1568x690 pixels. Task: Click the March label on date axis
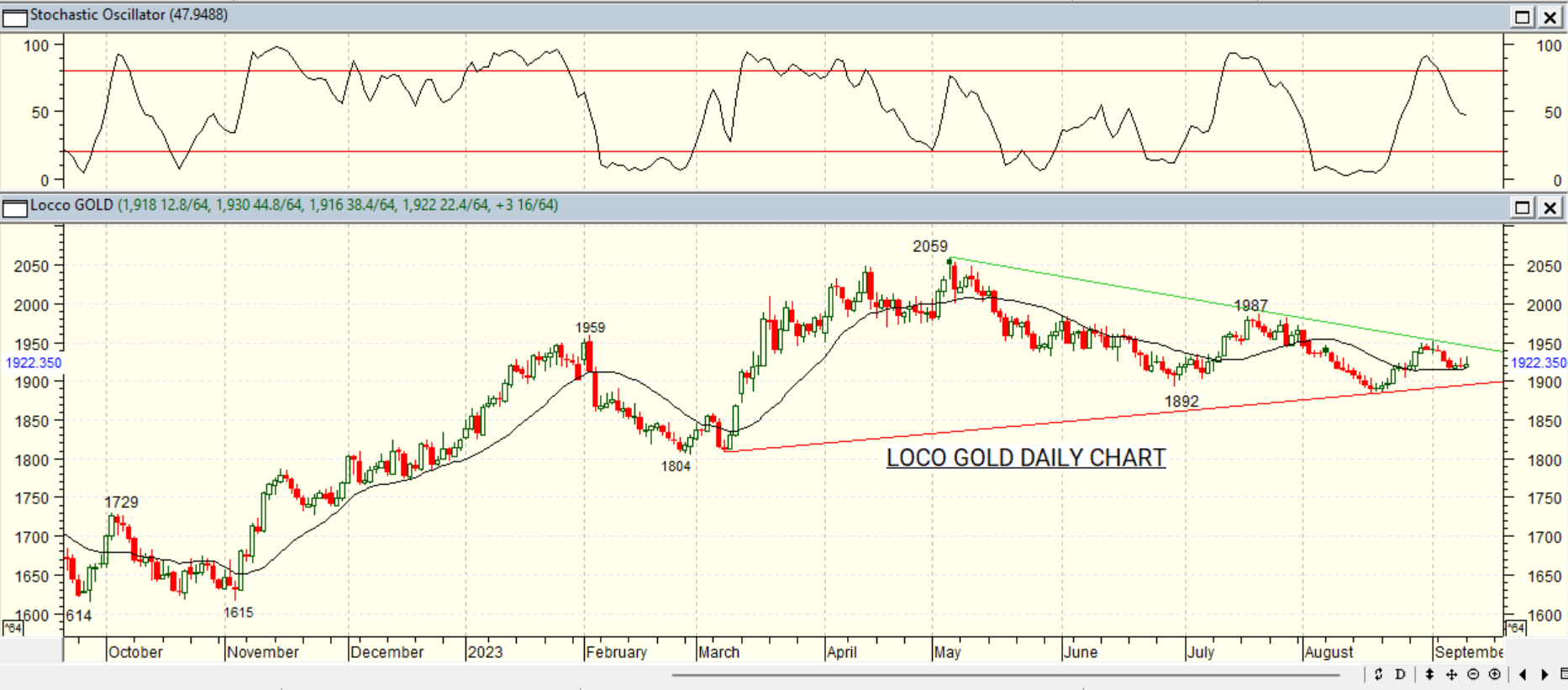tap(719, 652)
